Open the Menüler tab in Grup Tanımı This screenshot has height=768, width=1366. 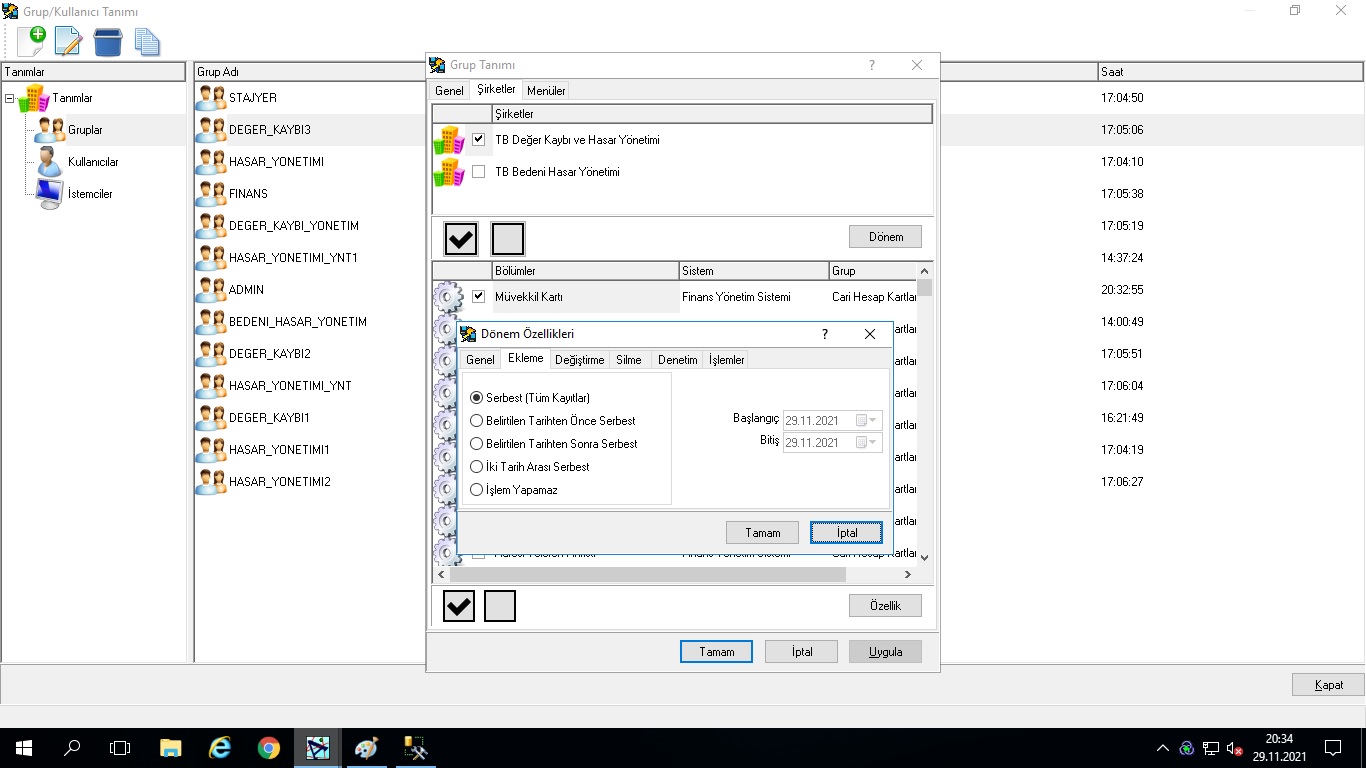tap(546, 91)
